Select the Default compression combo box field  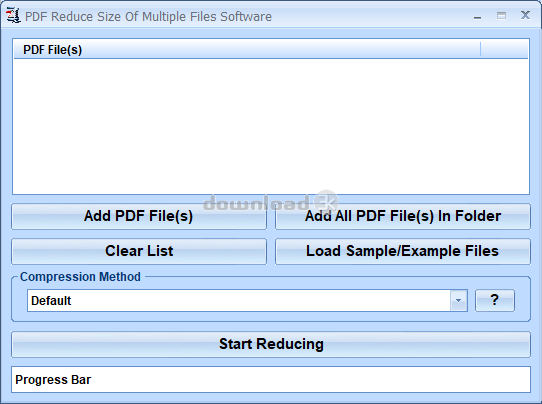pyautogui.click(x=247, y=300)
